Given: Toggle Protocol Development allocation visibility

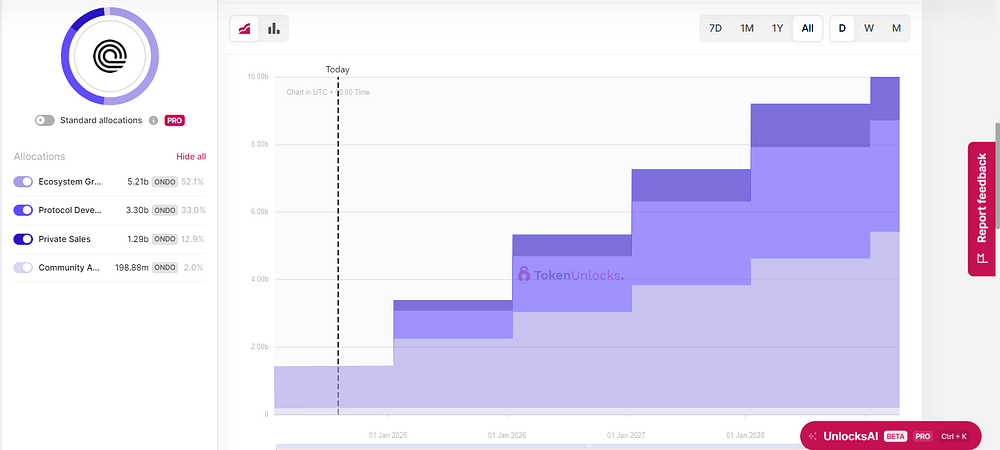Looking at the screenshot, I should [x=23, y=210].
